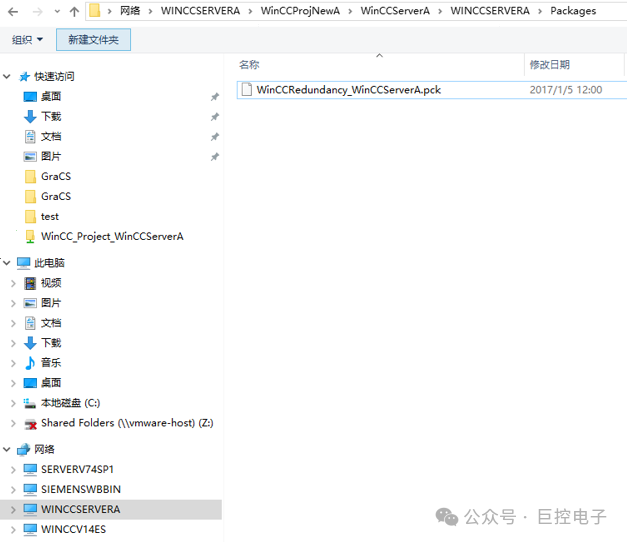Select 网络 in the address breadcrumb
The height and width of the screenshot is (542, 627).
click(130, 11)
